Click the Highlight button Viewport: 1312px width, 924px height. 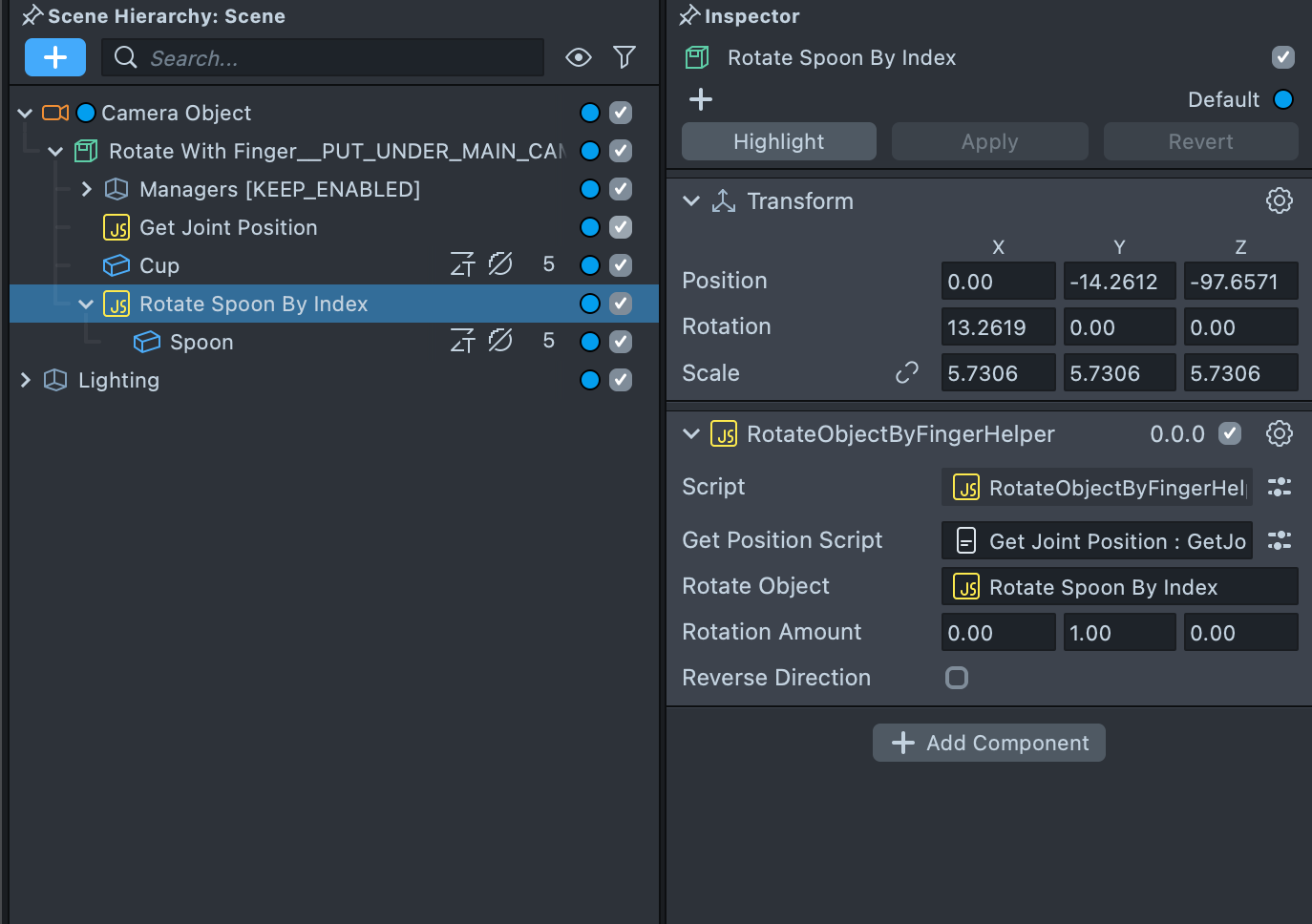[x=778, y=141]
